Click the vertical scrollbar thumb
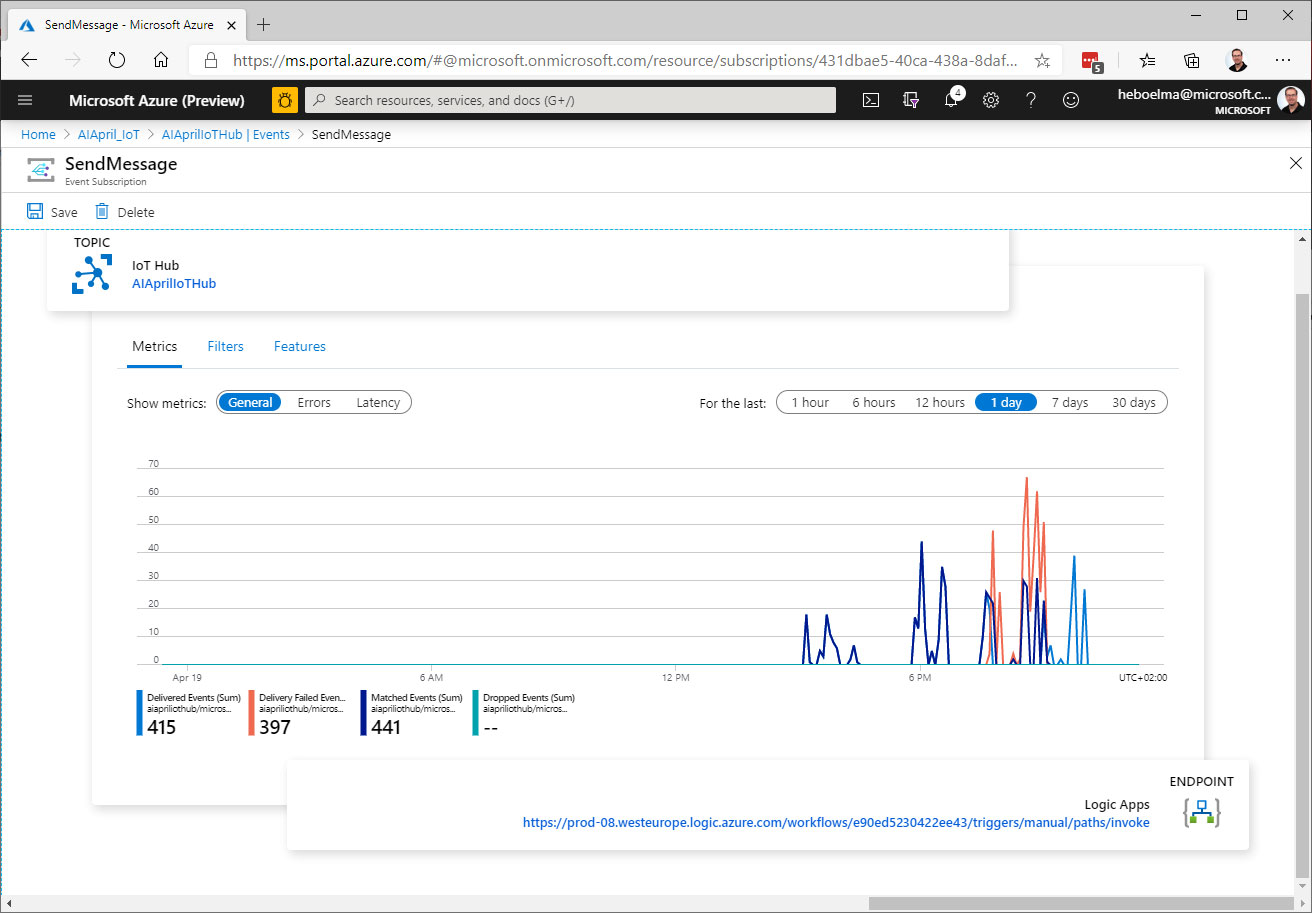This screenshot has height=913, width=1312. [1303, 586]
